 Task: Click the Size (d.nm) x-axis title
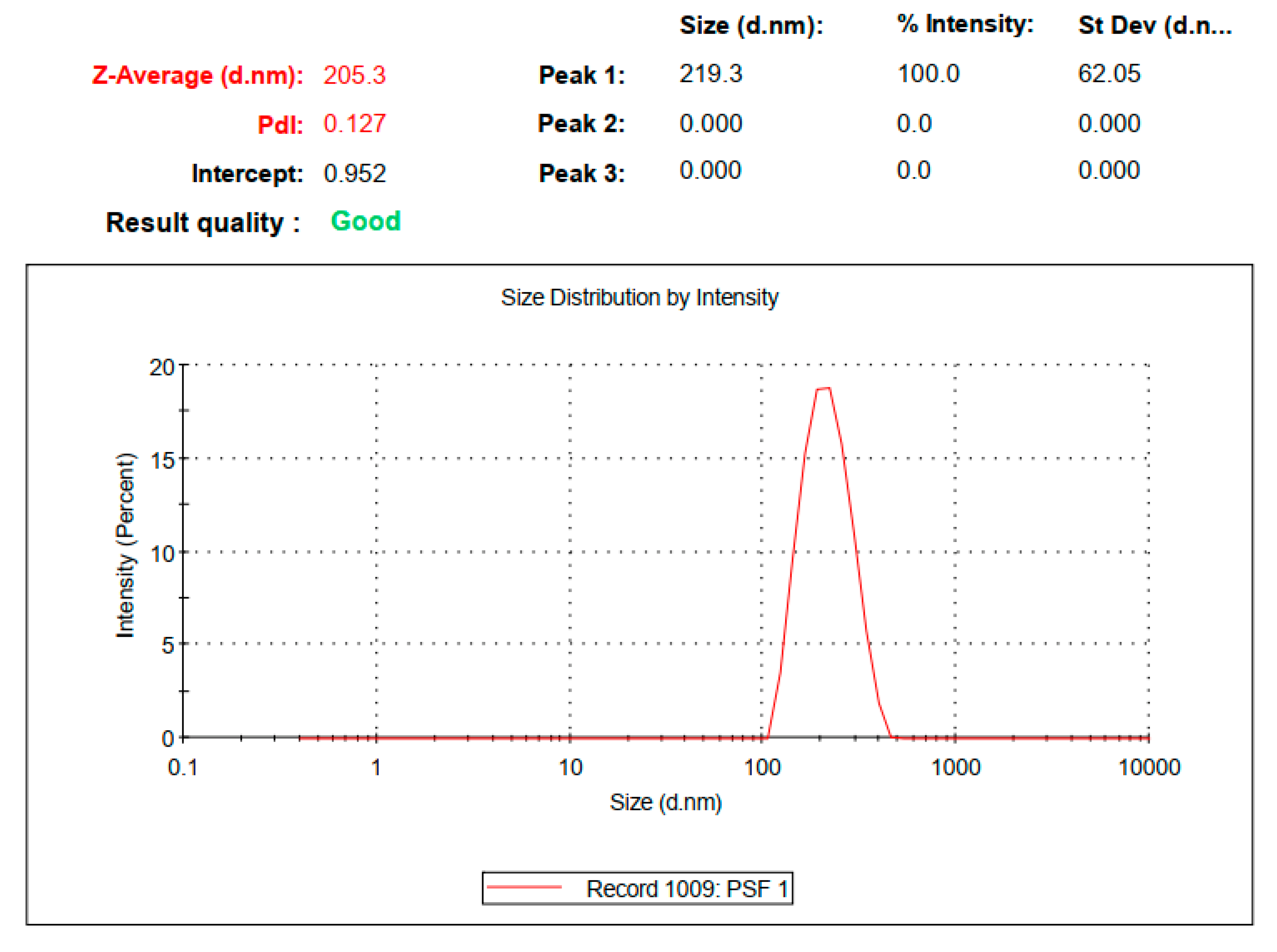click(x=665, y=802)
